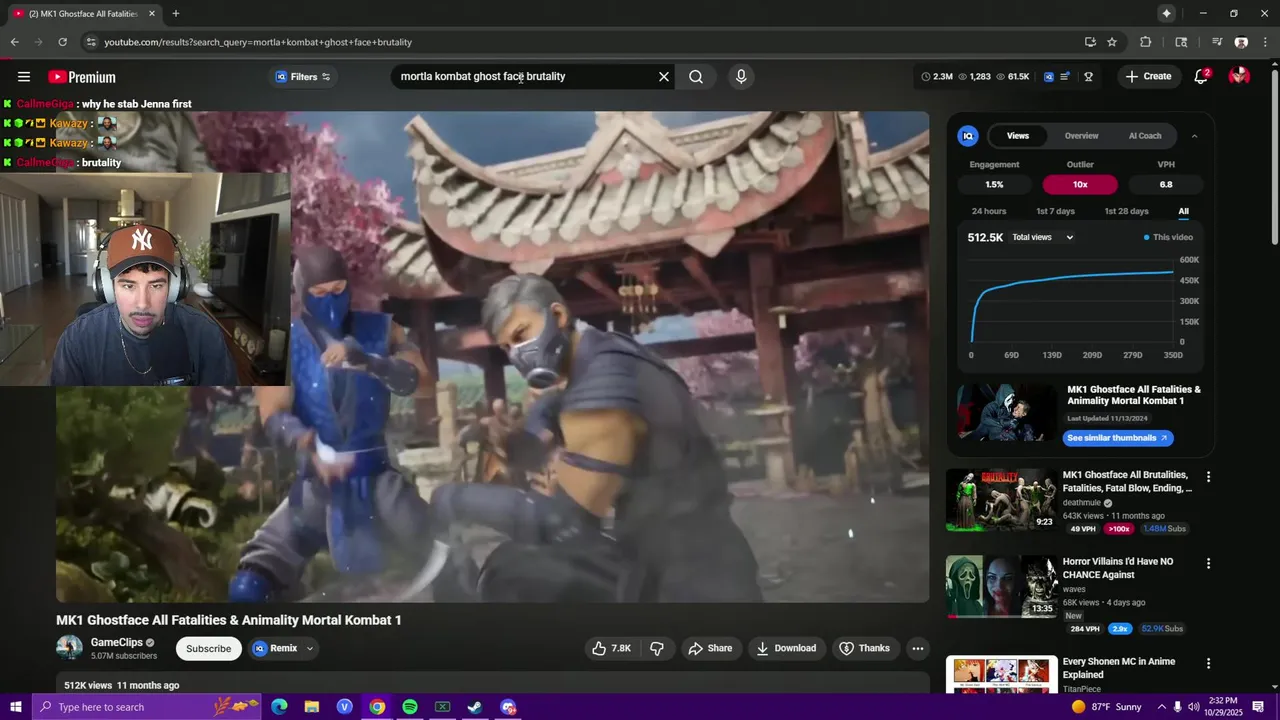
Task: Click the MK1 Ghostface vidIQ thumbnail
Action: coord(1007,413)
